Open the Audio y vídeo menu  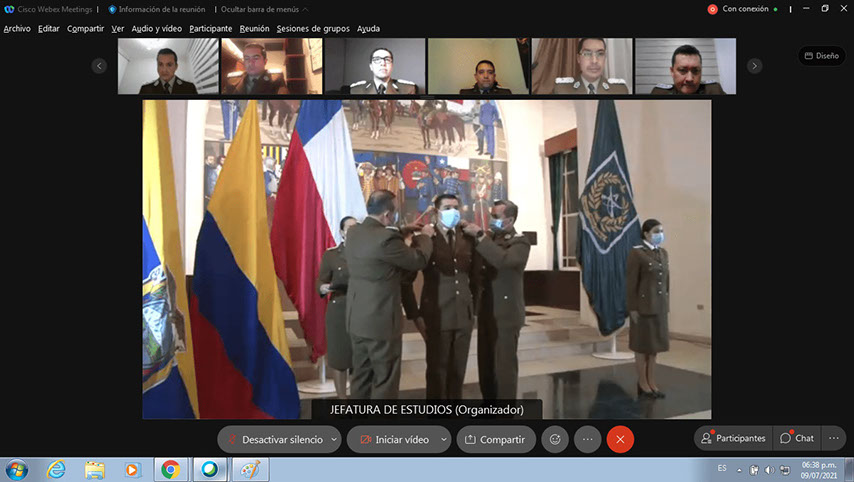(156, 29)
